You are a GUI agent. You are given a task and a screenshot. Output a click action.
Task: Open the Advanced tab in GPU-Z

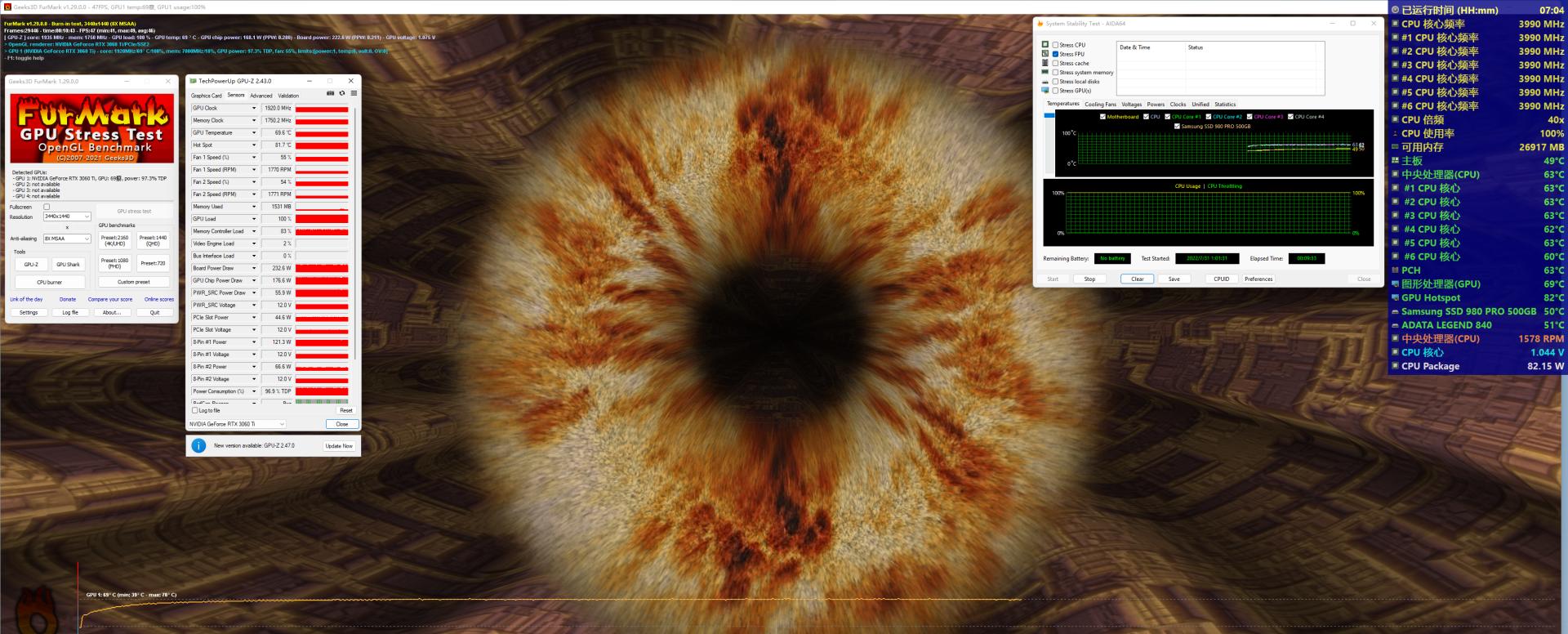pyautogui.click(x=261, y=96)
